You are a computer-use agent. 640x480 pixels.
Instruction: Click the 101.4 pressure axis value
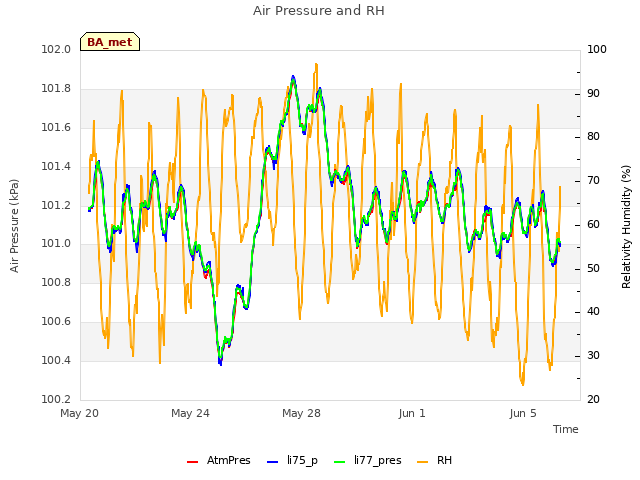56,166
